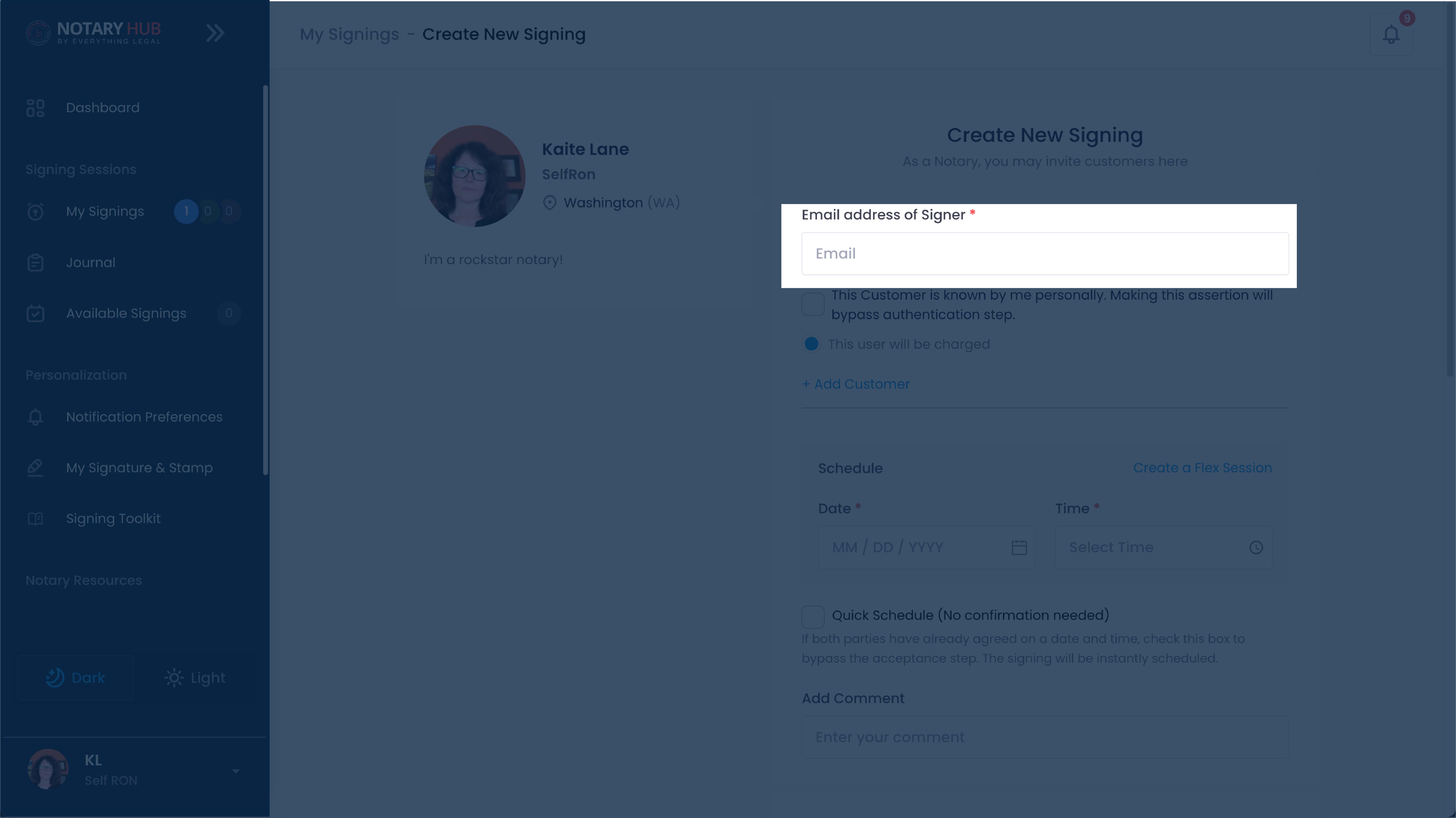Viewport: 1456px width, 818px height.
Task: Click the Notary Hub logo
Action: (93, 33)
